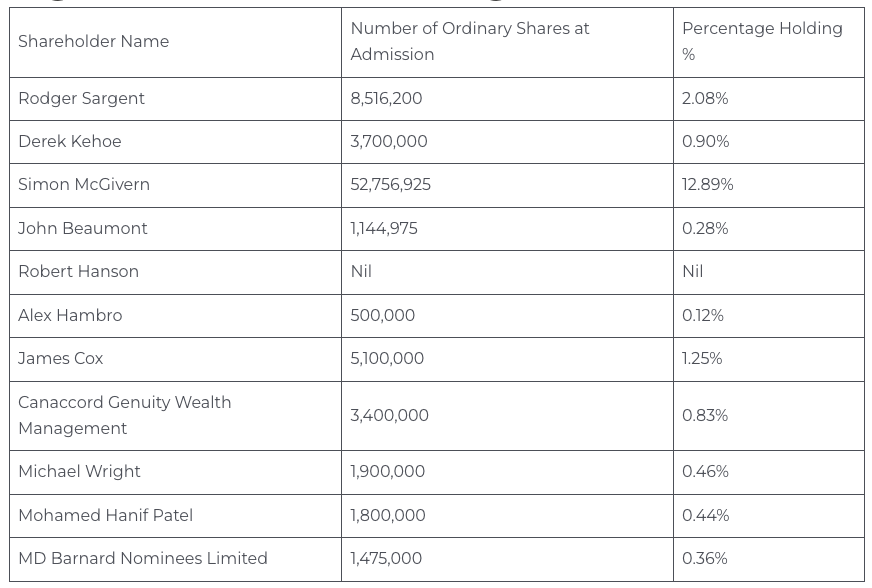Select the Canaccord Genuity Wealth Management cell
This screenshot has height=588, width=872.
point(124,415)
